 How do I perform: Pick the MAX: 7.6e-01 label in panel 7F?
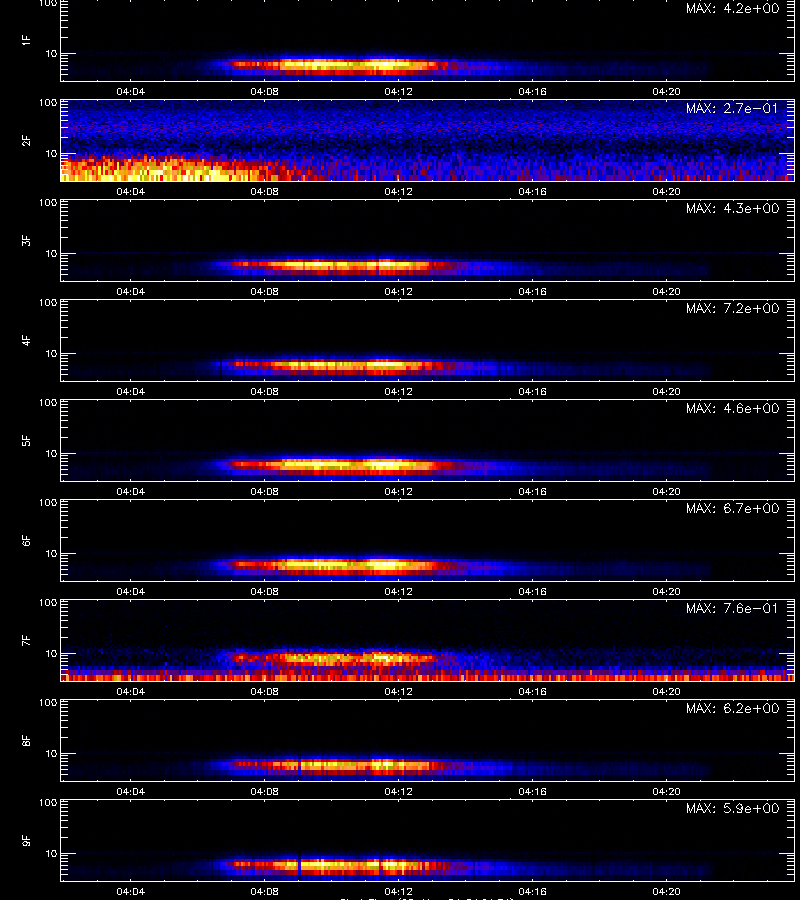click(732, 608)
